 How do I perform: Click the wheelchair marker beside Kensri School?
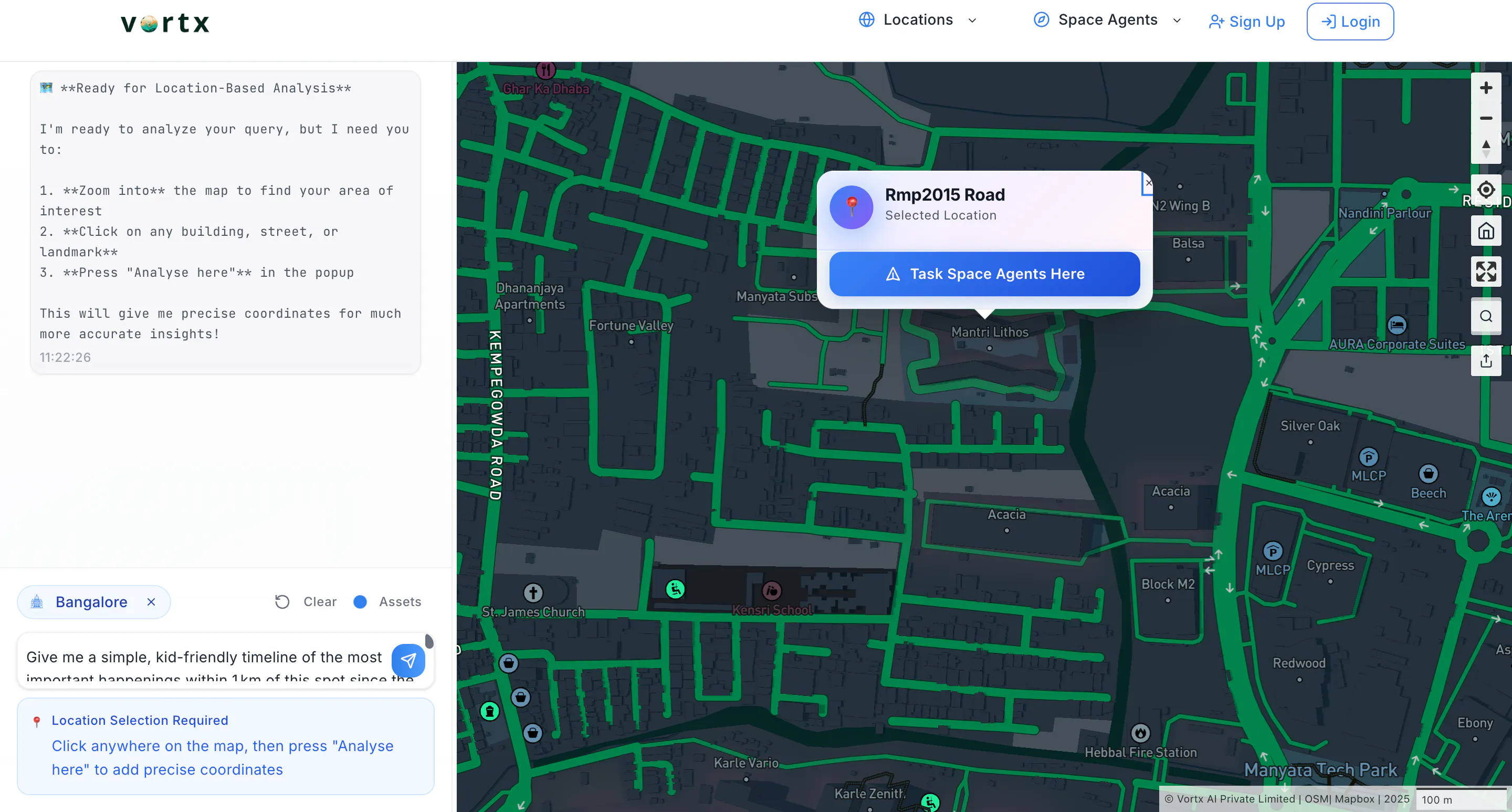tap(675, 589)
